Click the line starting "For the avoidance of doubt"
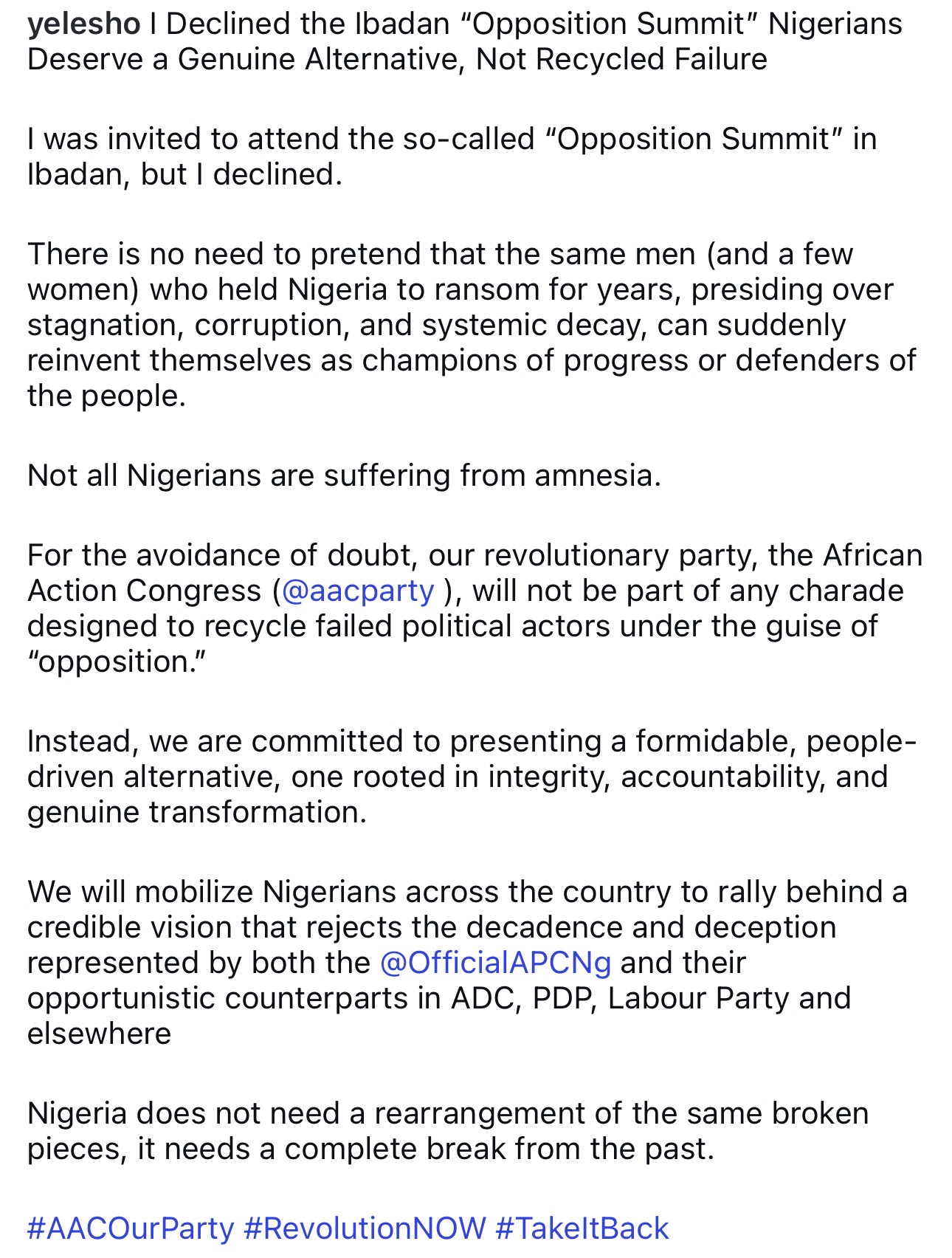The image size is (952, 1258). point(475,555)
